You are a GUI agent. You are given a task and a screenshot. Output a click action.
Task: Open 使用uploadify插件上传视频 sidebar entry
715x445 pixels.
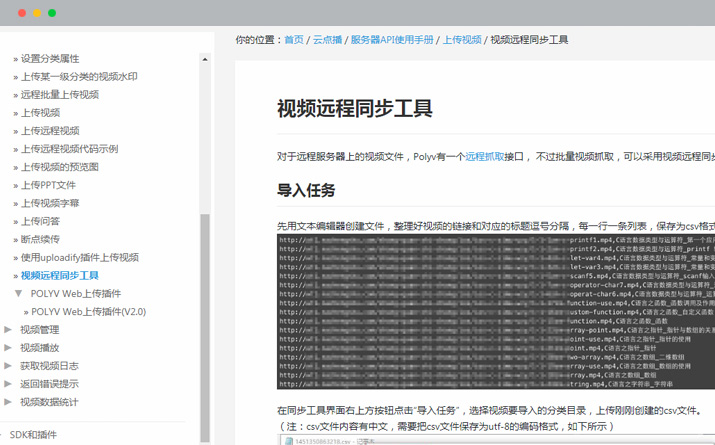click(79, 257)
